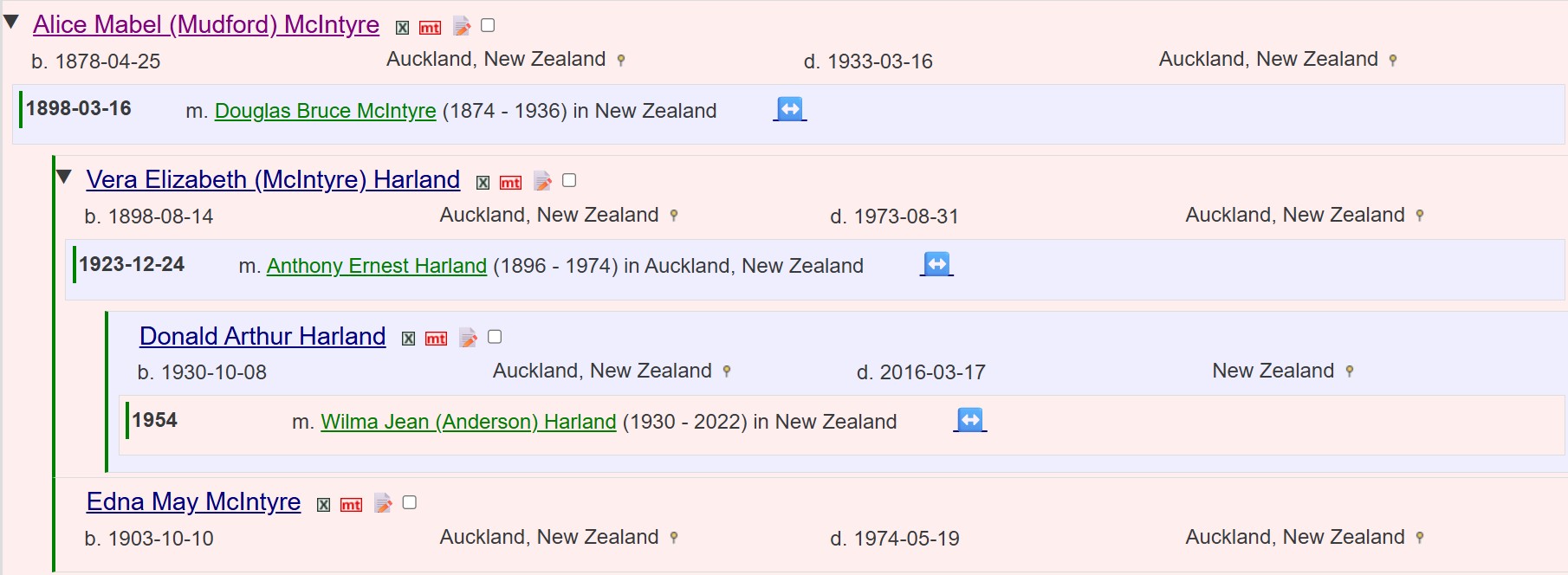The height and width of the screenshot is (575, 1568).
Task: Enable the checkbox beside Edna May McIntyre
Action: coord(410,502)
